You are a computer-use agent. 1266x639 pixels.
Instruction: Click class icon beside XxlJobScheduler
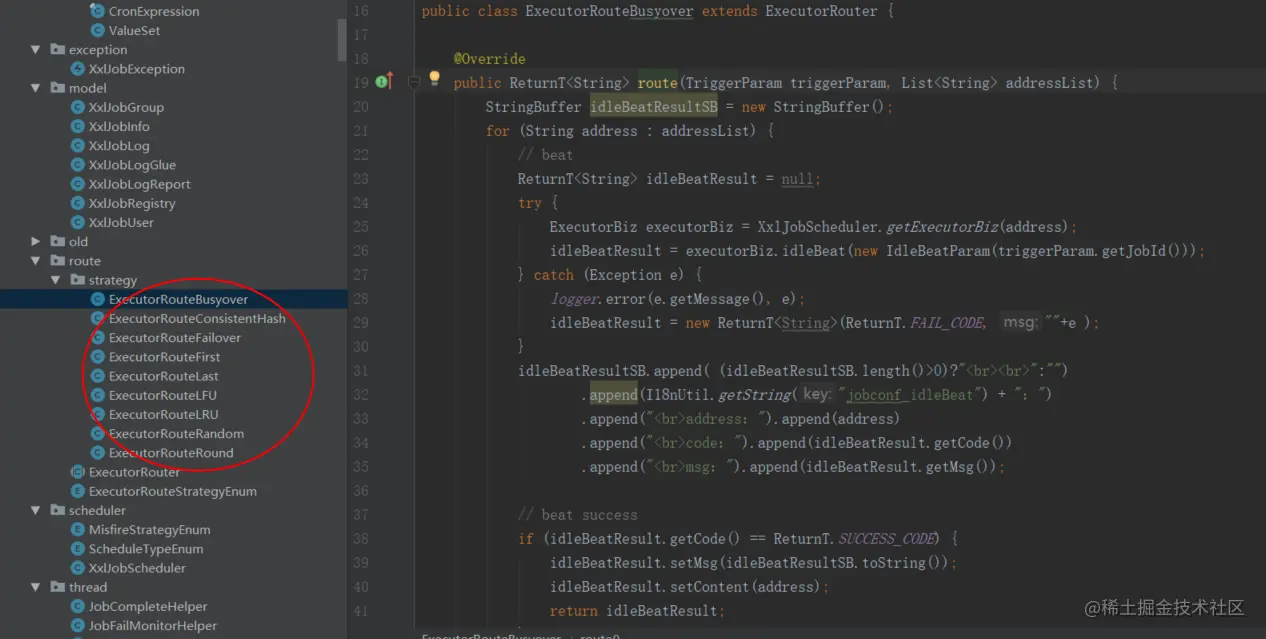click(78, 568)
